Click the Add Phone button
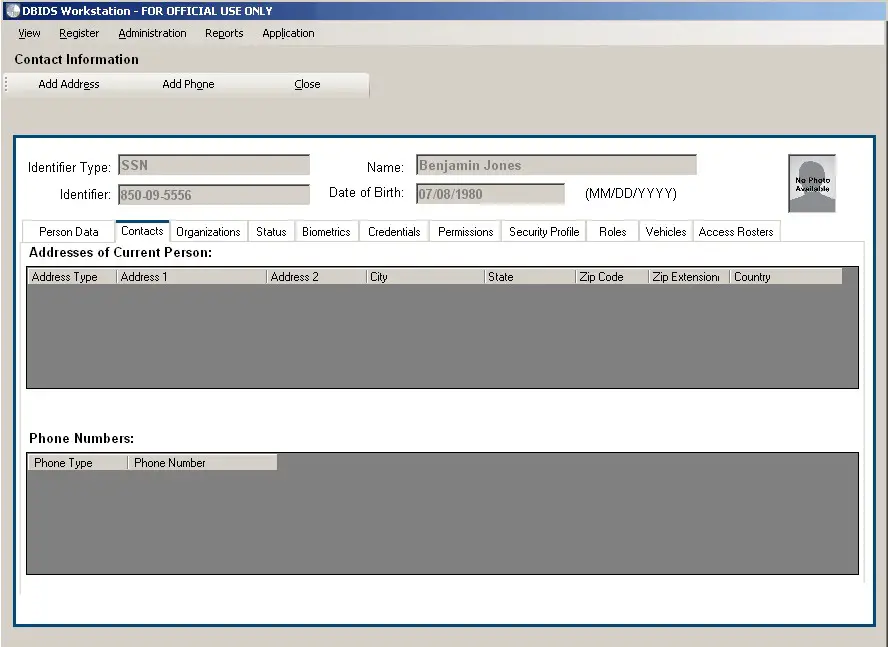The width and height of the screenshot is (888, 647). click(x=188, y=84)
